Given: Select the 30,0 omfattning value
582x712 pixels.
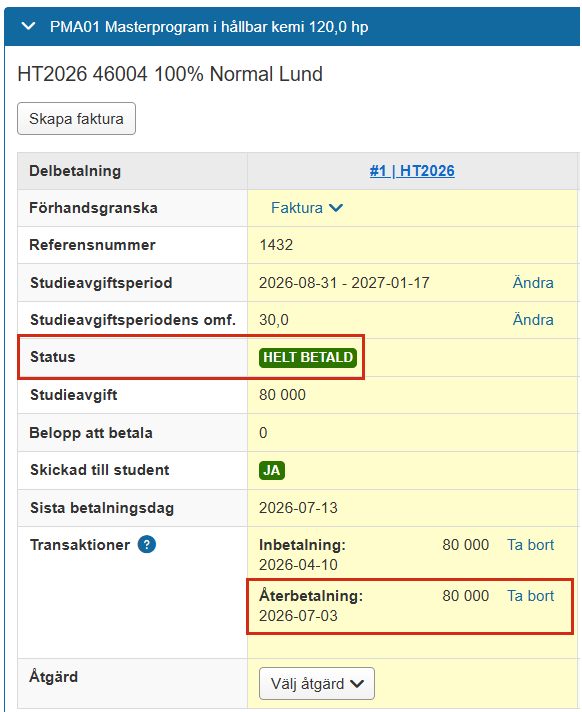Looking at the screenshot, I should [x=274, y=320].
